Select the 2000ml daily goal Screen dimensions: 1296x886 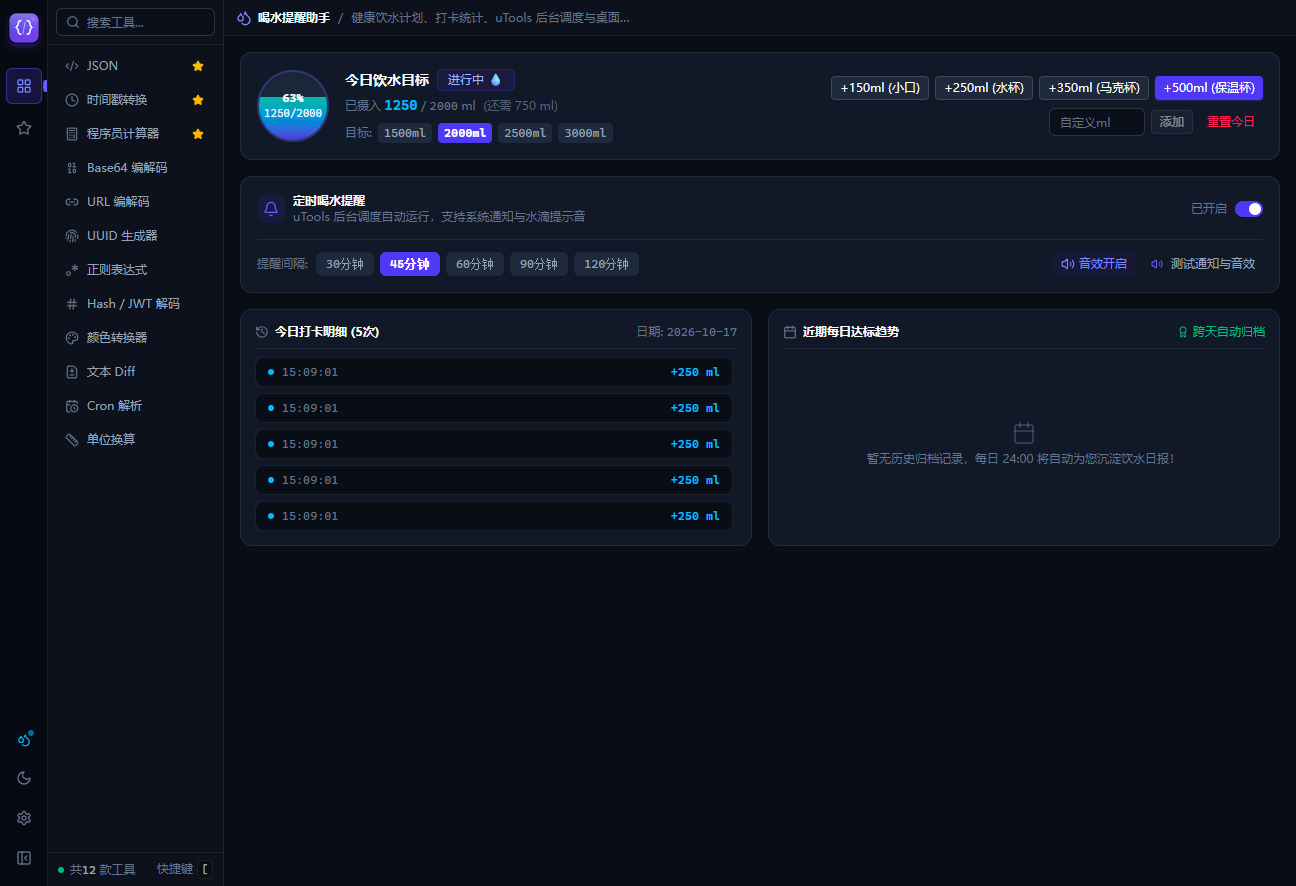click(x=465, y=133)
